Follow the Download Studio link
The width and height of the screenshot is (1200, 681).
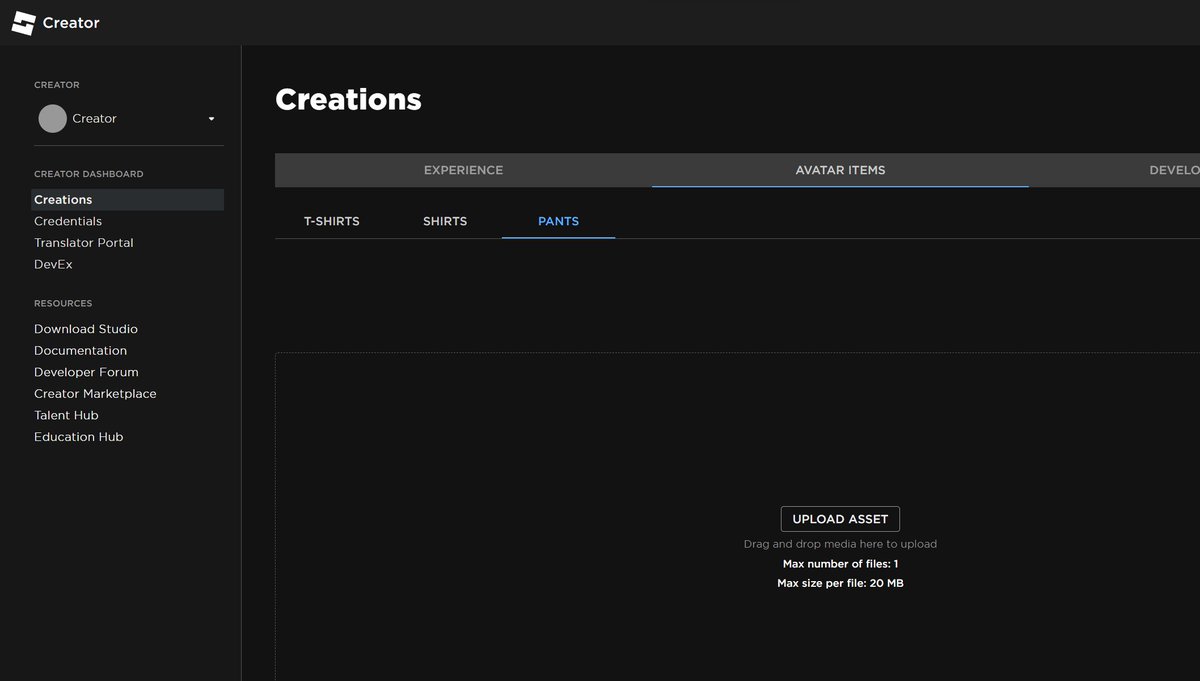click(86, 329)
